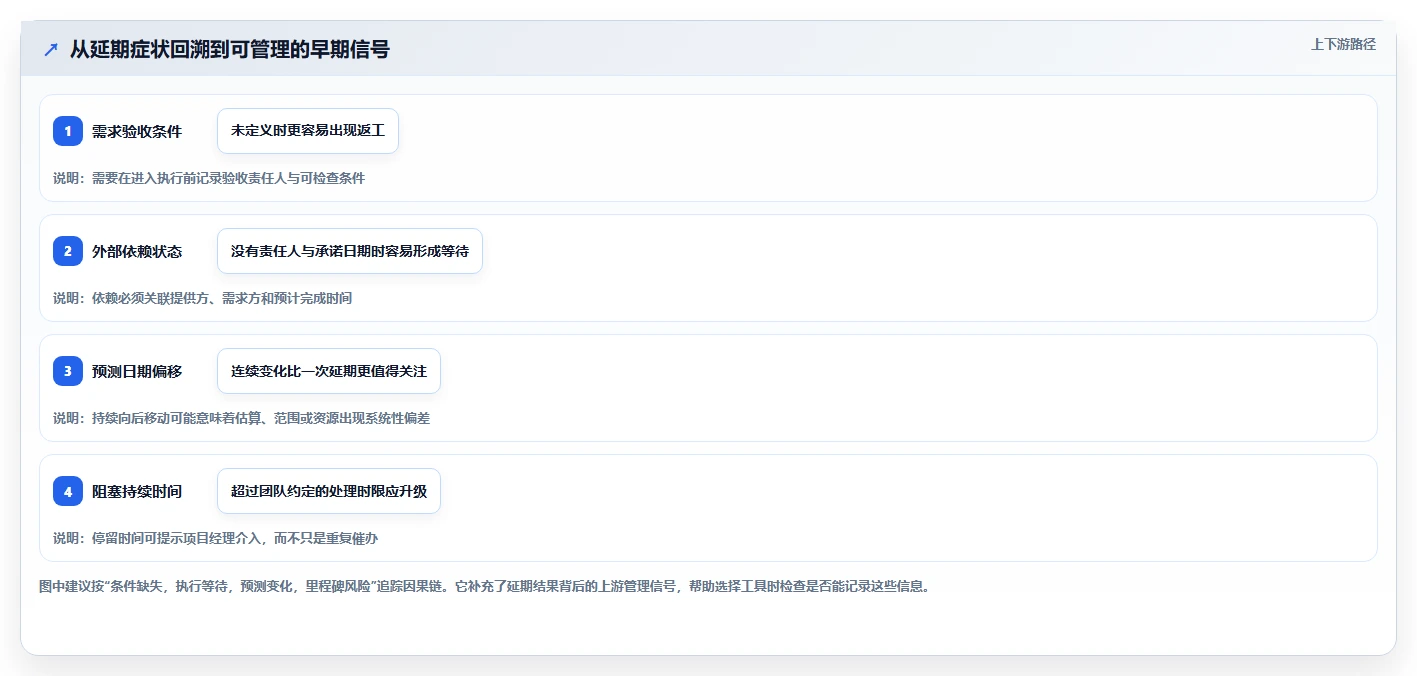Screen dimensions: 1417x676
Task: Click the 连续变化比一次延期更值得关注 chip
Action: click(329, 371)
